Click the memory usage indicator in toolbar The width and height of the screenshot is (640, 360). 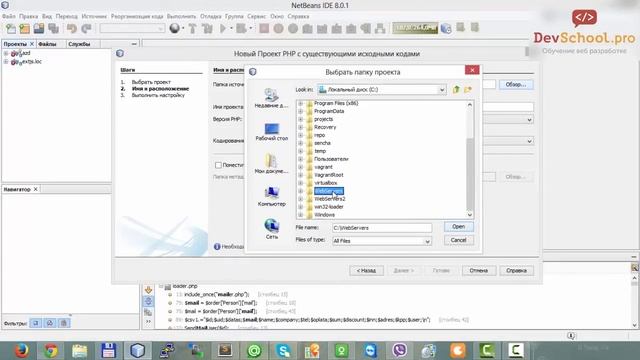pyautogui.click(x=415, y=28)
